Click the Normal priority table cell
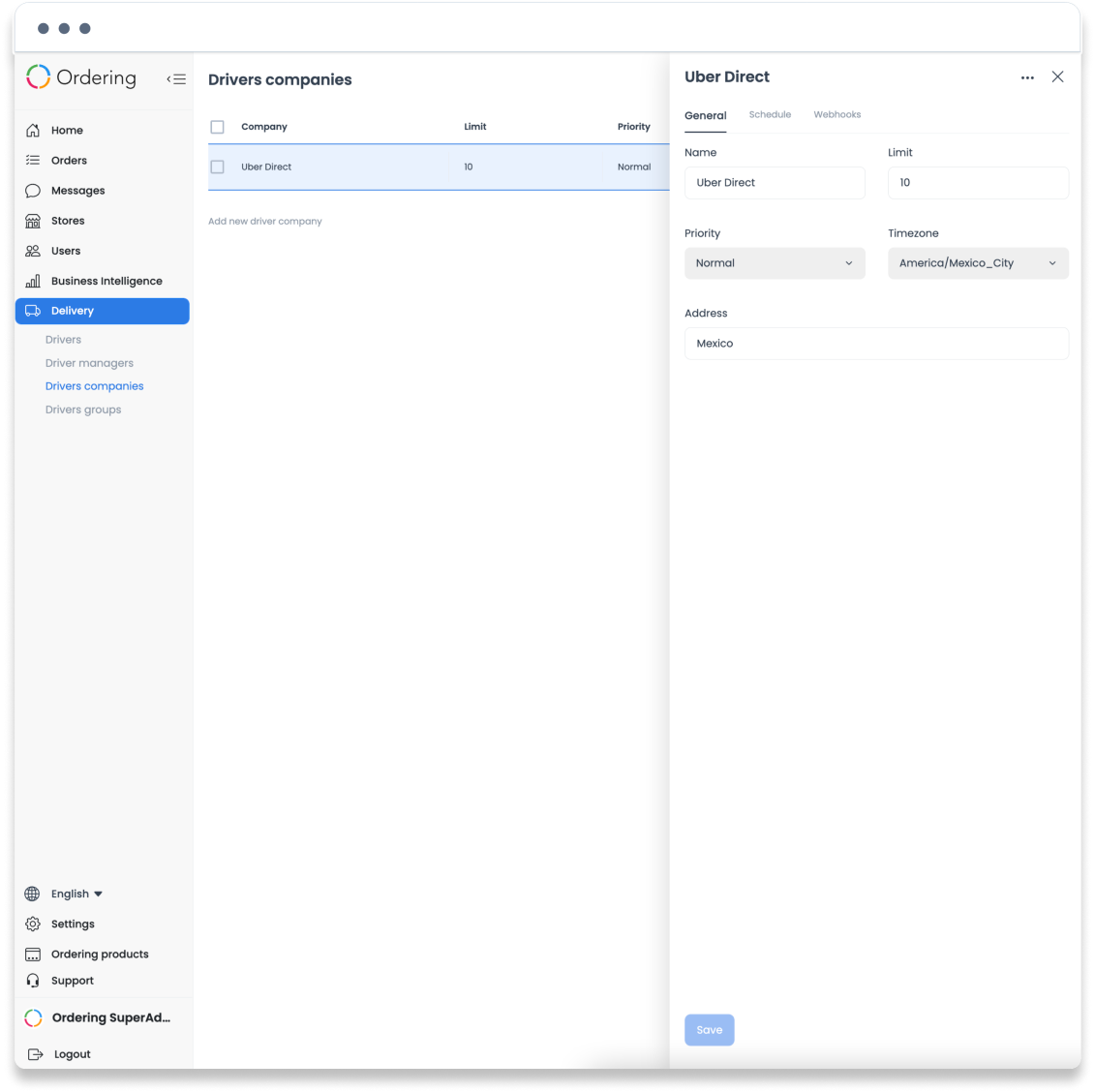Screen dimensions: 1095x1092 click(633, 167)
